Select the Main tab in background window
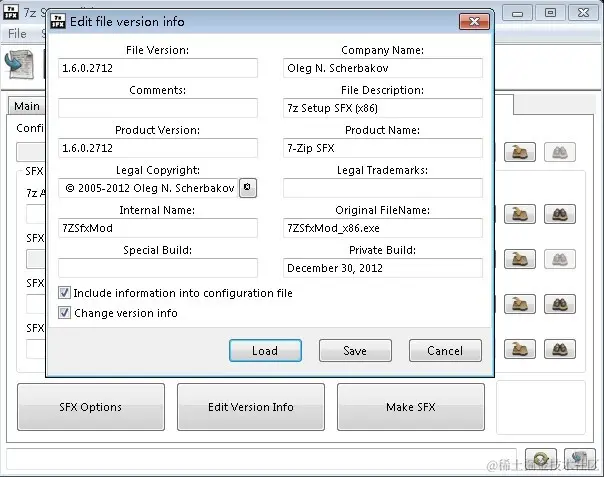The height and width of the screenshot is (477, 604). (x=27, y=106)
